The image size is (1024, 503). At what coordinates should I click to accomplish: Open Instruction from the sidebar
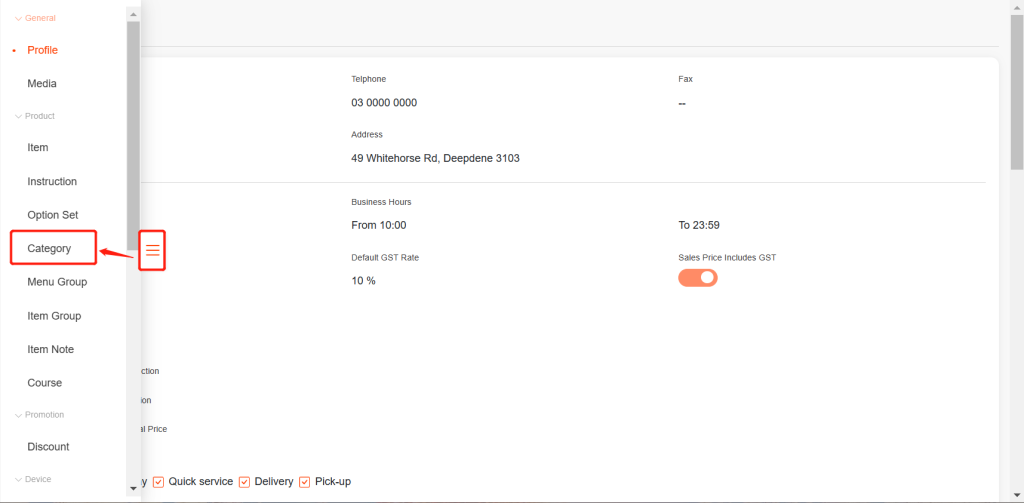(52, 182)
